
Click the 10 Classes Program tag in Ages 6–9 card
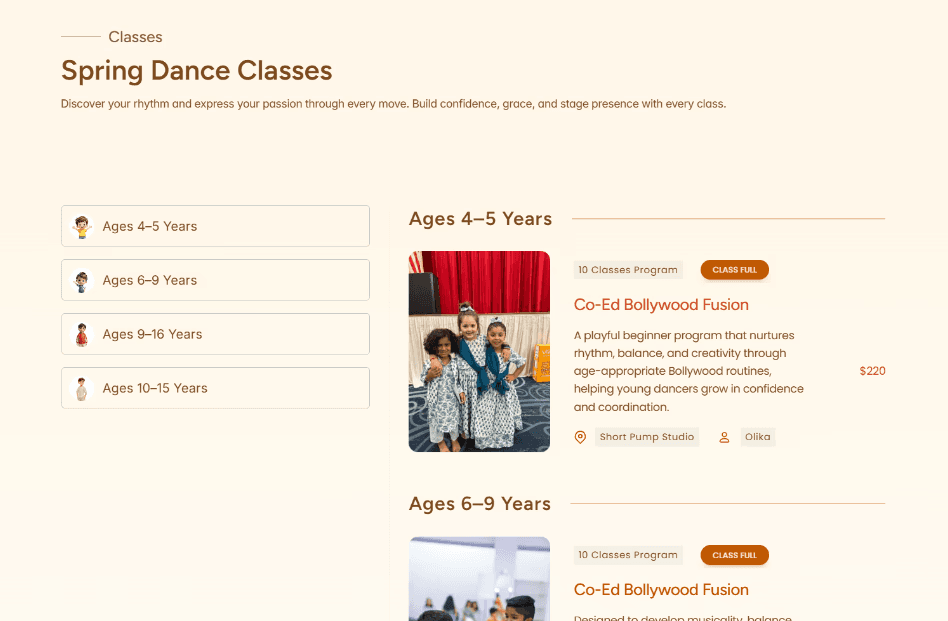(628, 555)
